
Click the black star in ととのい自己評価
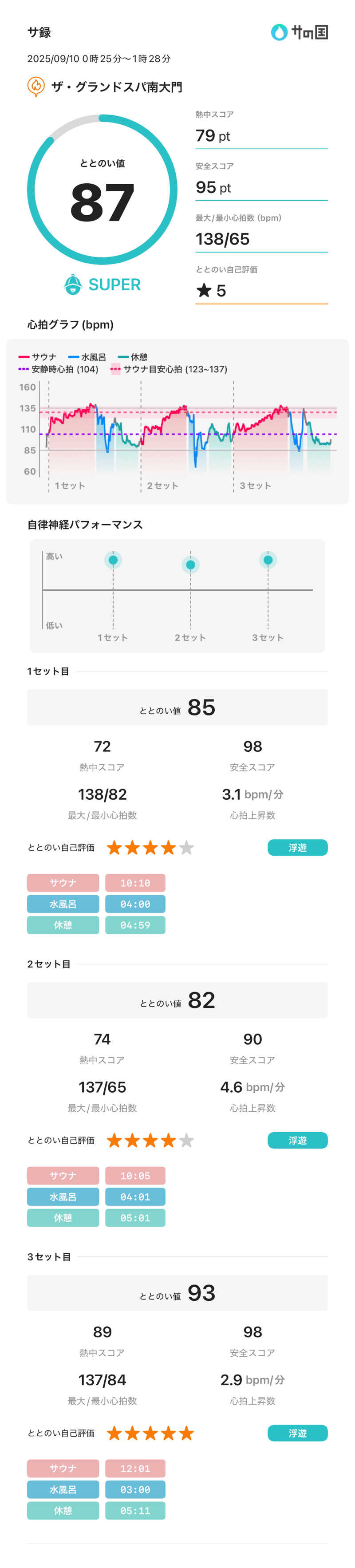203,290
